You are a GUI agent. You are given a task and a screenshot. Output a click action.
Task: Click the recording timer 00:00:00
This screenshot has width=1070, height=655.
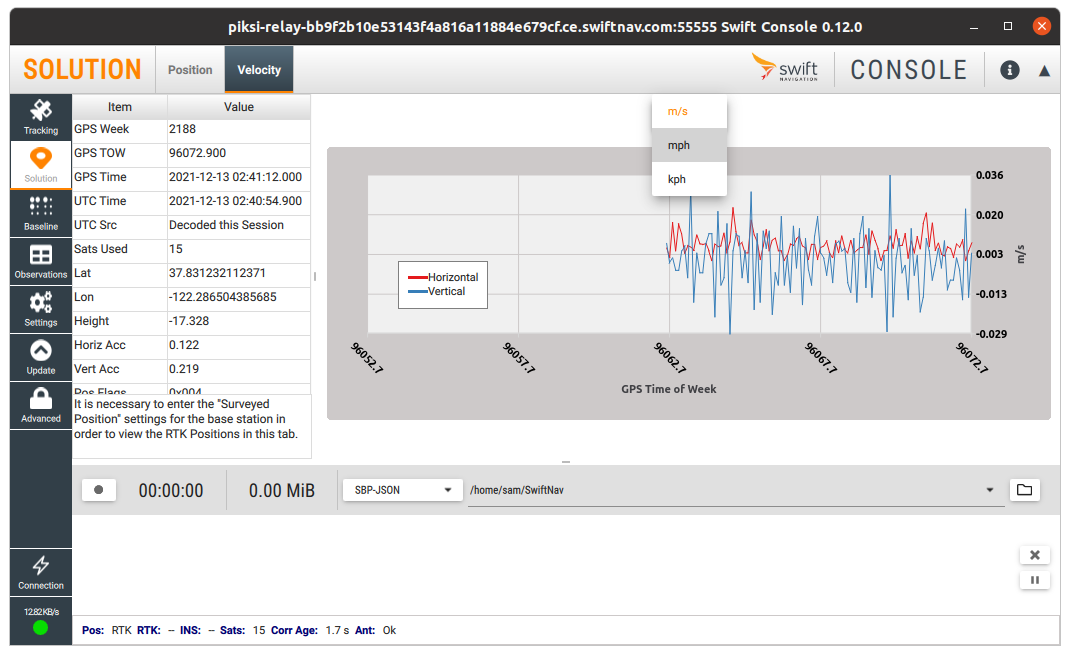click(171, 491)
